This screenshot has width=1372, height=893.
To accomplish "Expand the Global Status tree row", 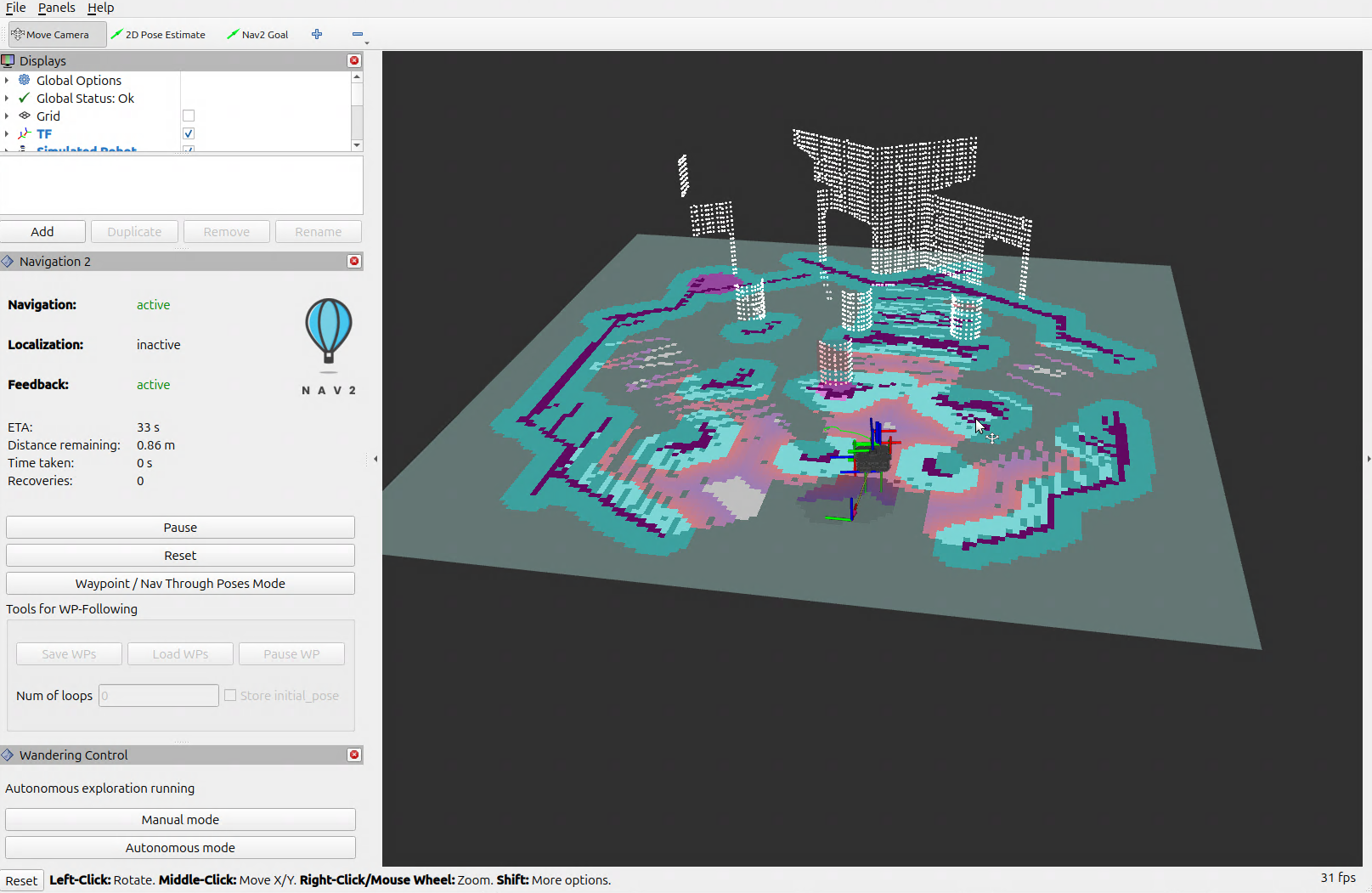I will pos(7,98).
